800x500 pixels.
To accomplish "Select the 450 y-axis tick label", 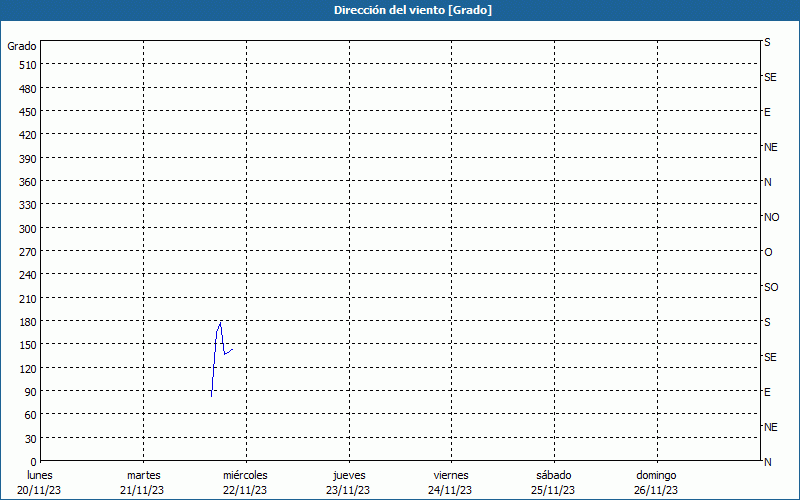I will [x=28, y=112].
